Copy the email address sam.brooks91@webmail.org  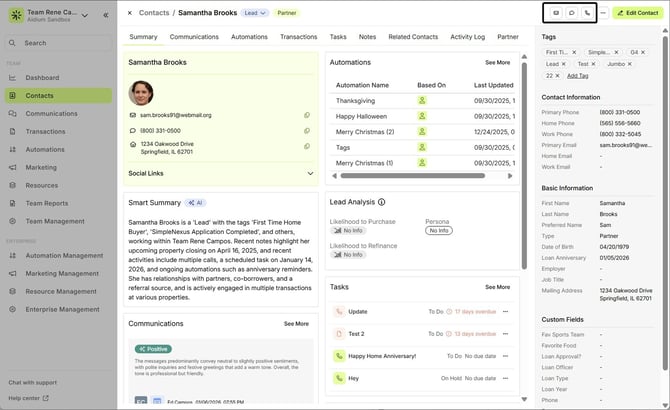(x=307, y=115)
